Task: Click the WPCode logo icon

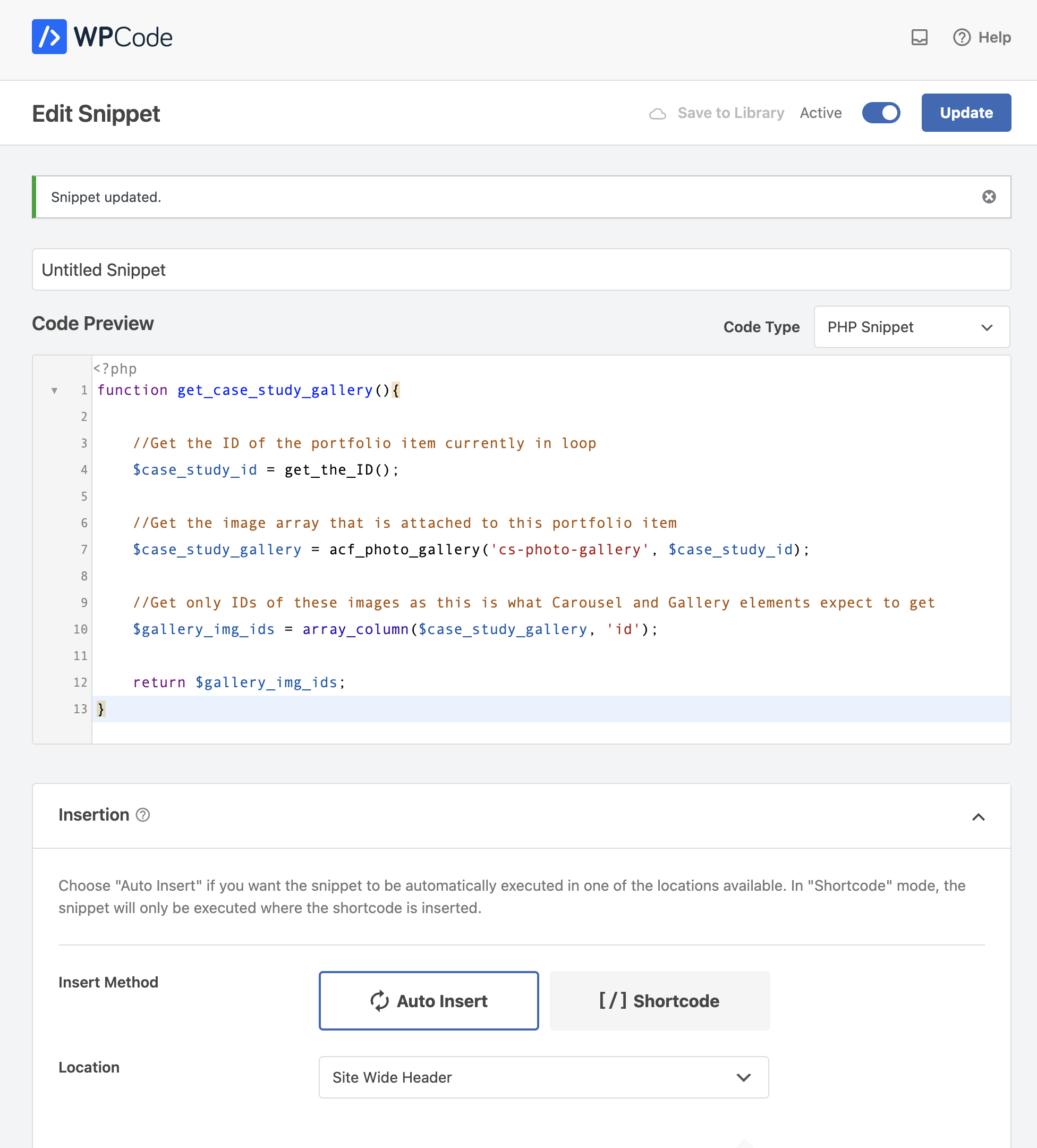Action: [x=49, y=37]
